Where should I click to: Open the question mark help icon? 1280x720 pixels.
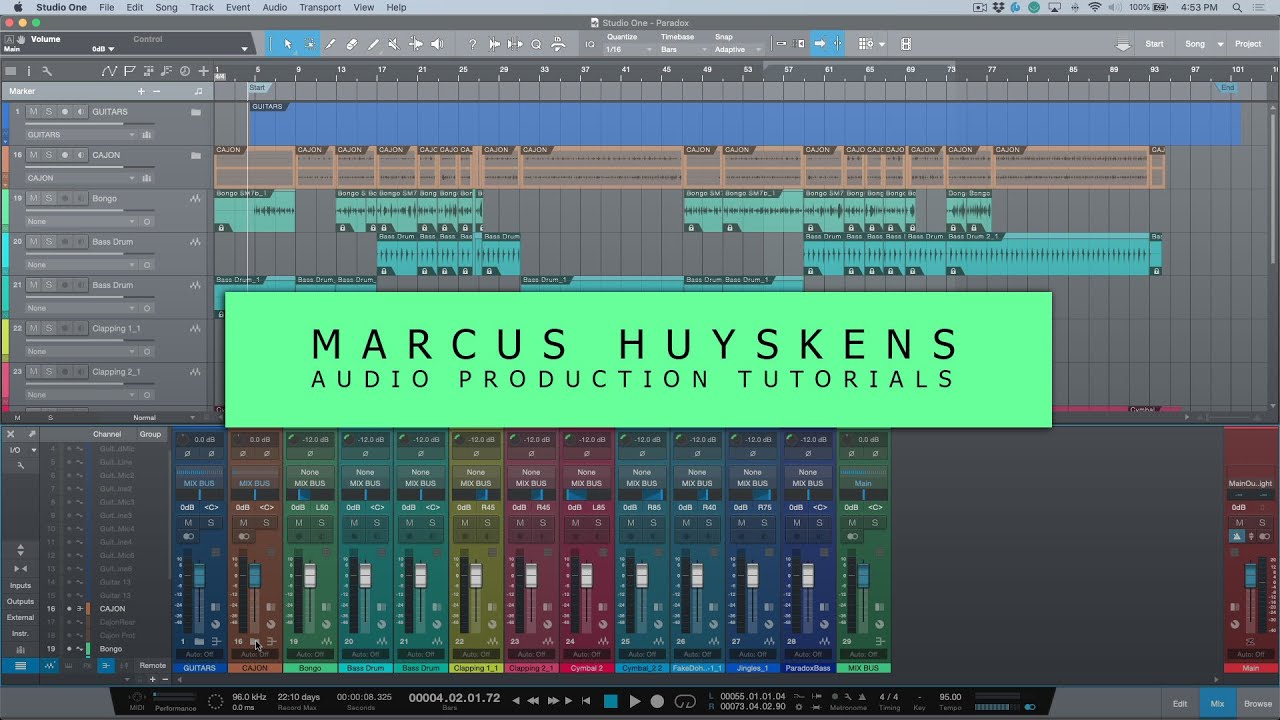pos(472,44)
